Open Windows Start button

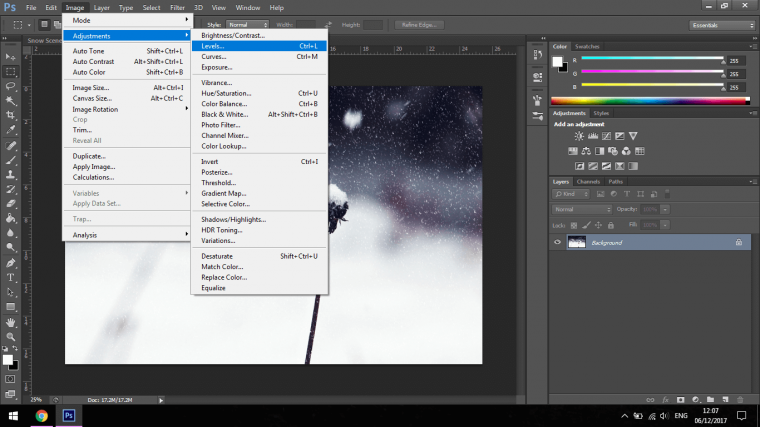pyautogui.click(x=13, y=416)
